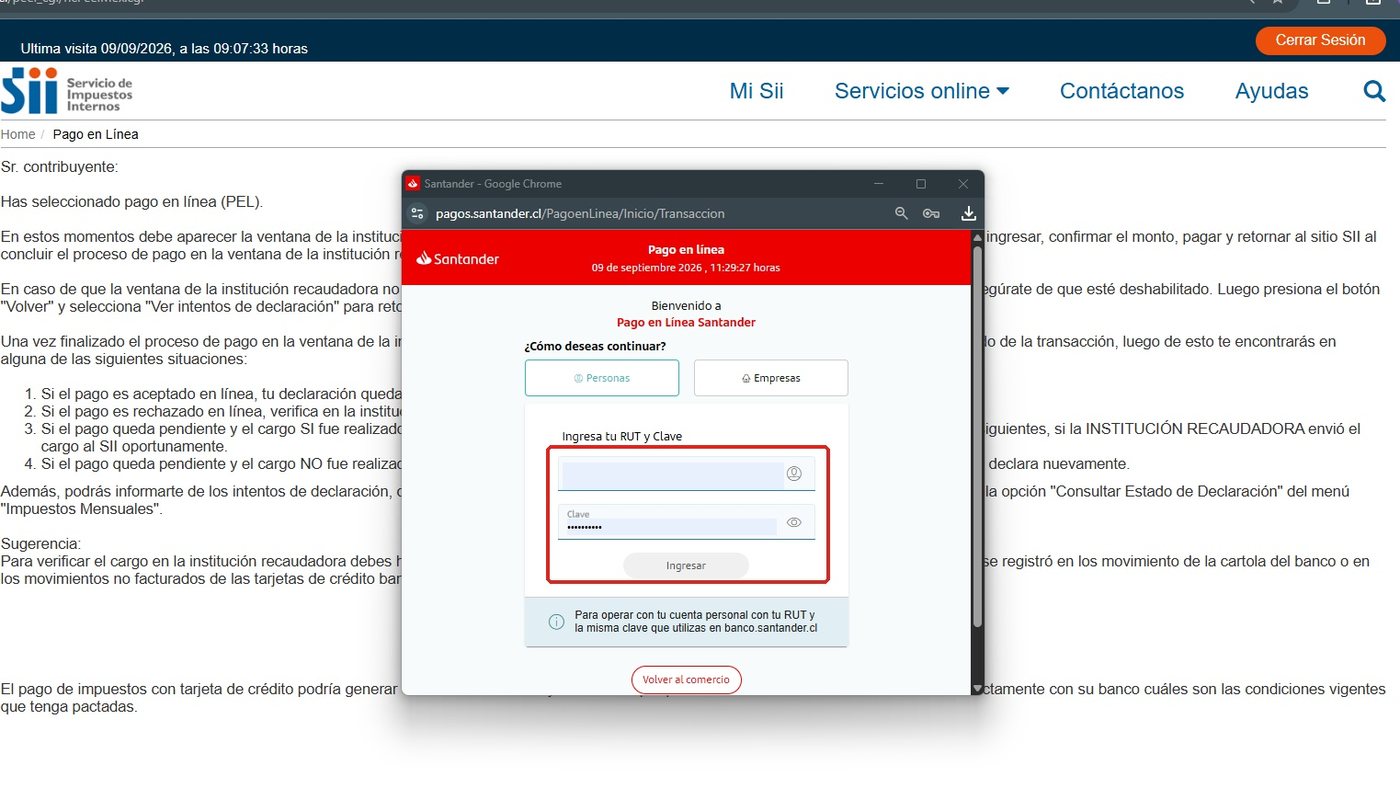This screenshot has height=811, width=1400.
Task: Click the Cerrar Sesión button
Action: point(1320,40)
